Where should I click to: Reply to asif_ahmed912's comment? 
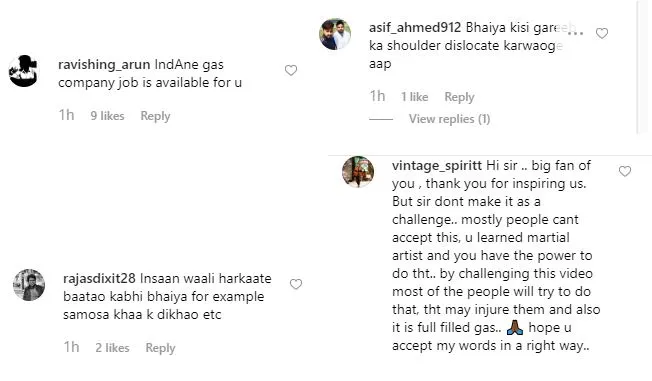coord(459,97)
